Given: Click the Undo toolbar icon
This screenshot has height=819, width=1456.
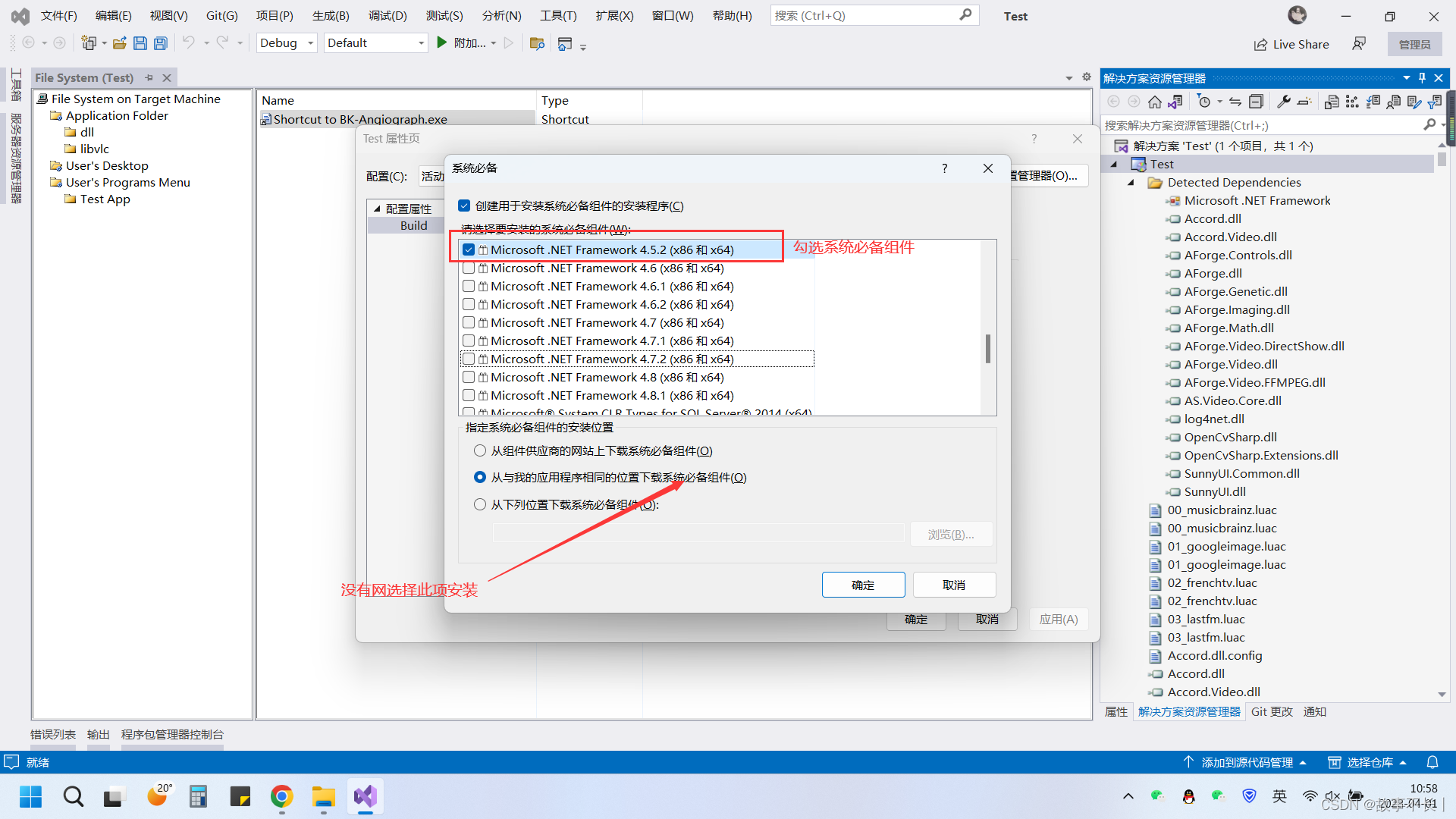Looking at the screenshot, I should click(x=188, y=42).
